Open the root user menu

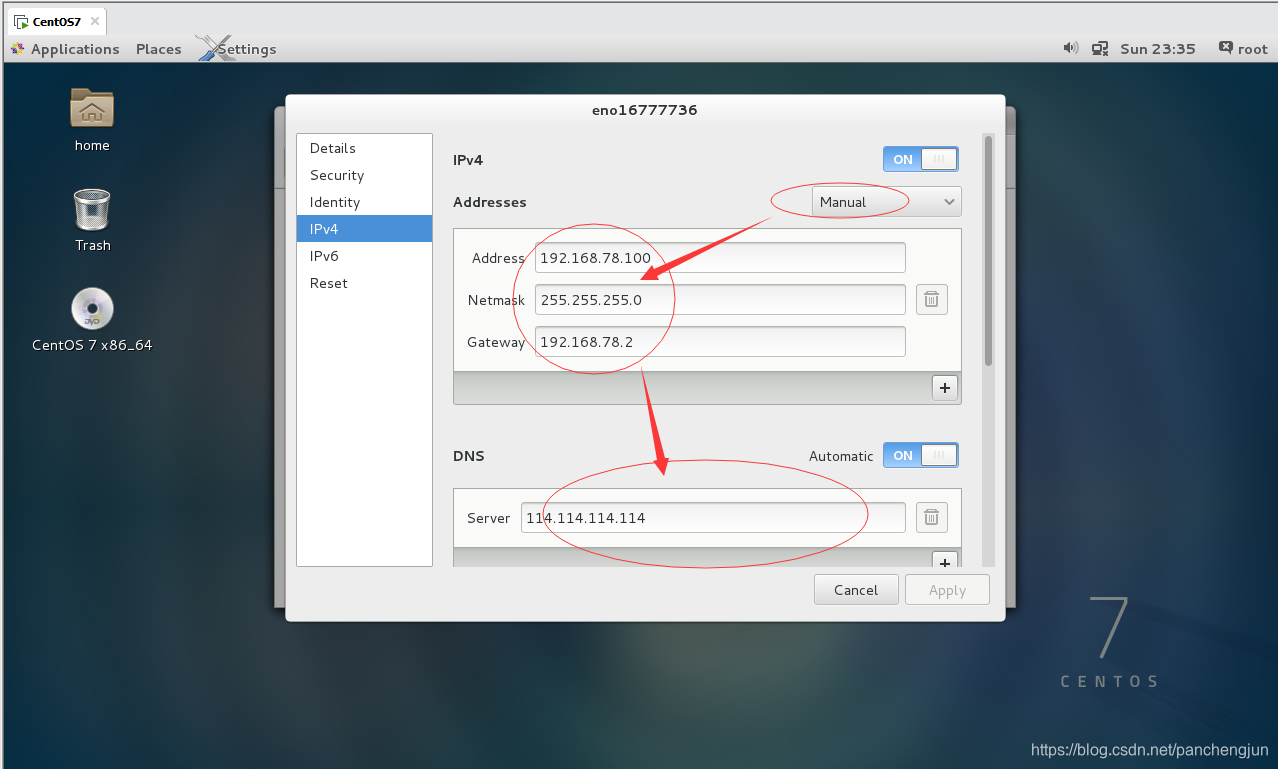coord(1243,48)
